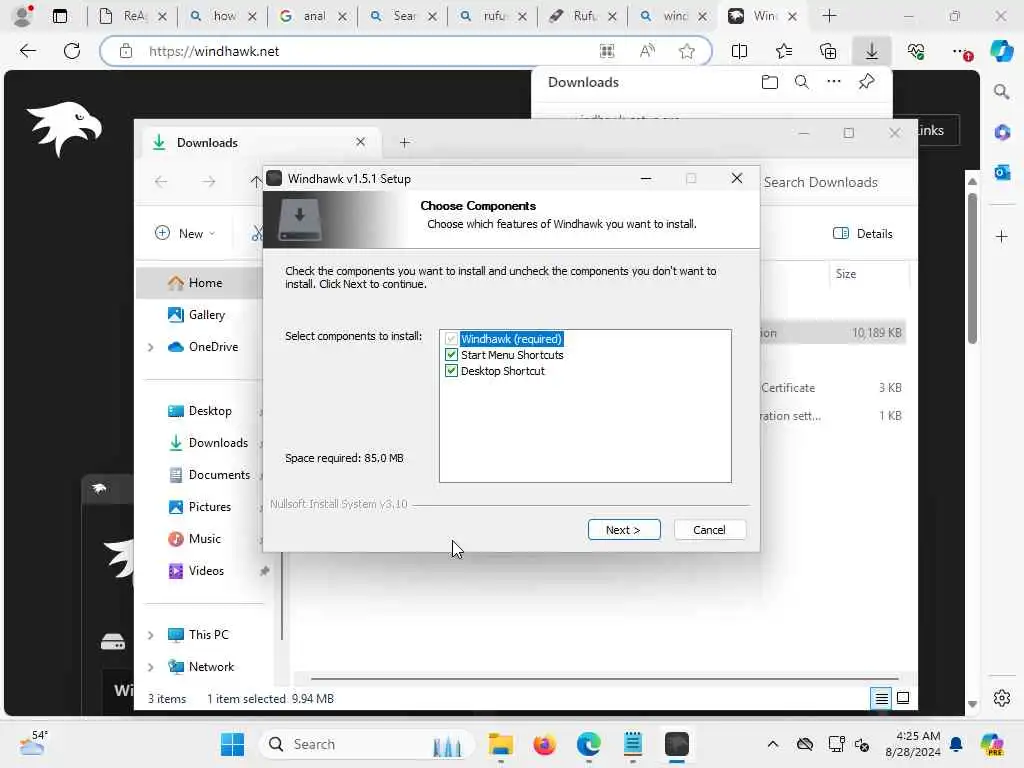Image resolution: width=1024 pixels, height=768 pixels.
Task: Toggle the Edge downloads button
Action: tap(872, 51)
